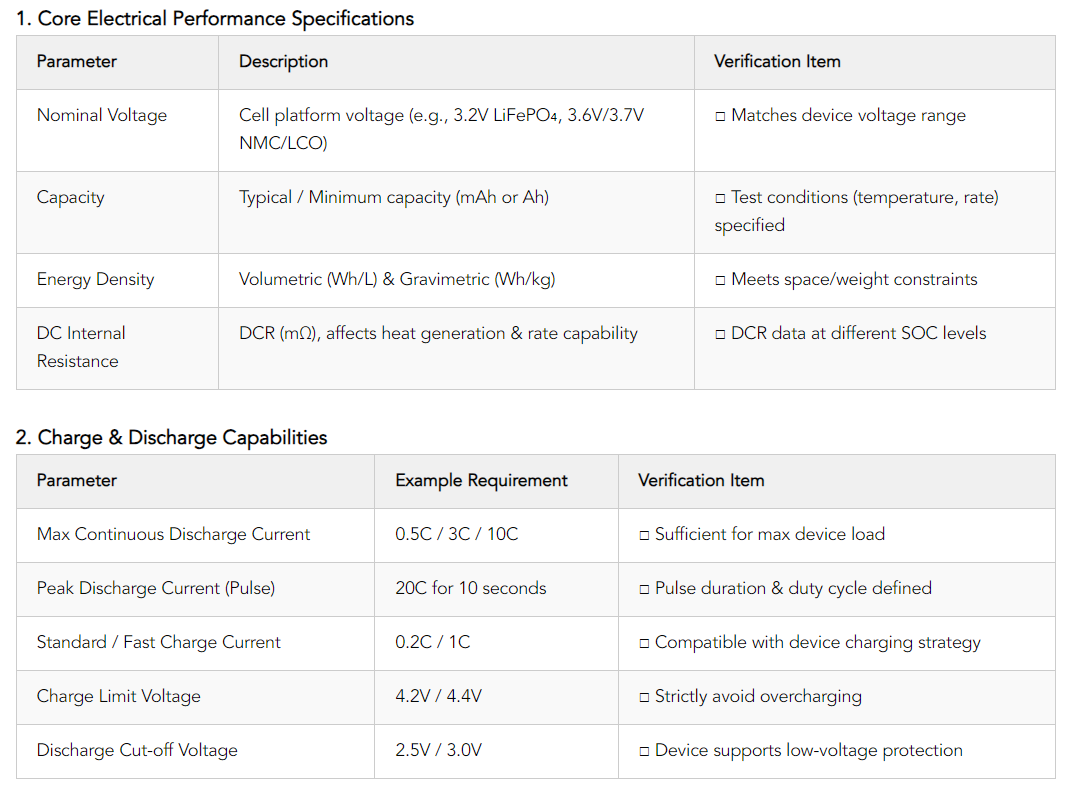Tick Pulse duration & duty cycle defined

click(644, 589)
